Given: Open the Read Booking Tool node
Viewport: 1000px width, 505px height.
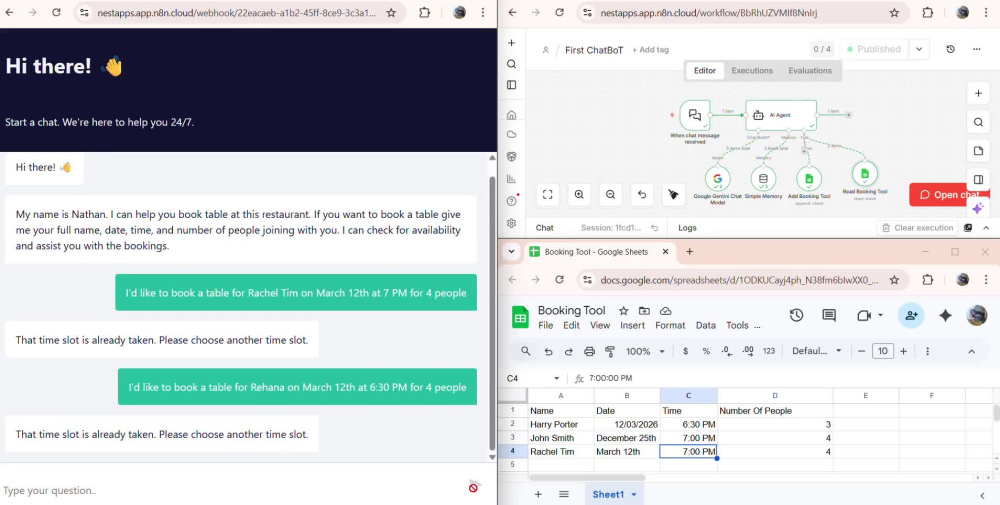Looking at the screenshot, I should pos(865,173).
